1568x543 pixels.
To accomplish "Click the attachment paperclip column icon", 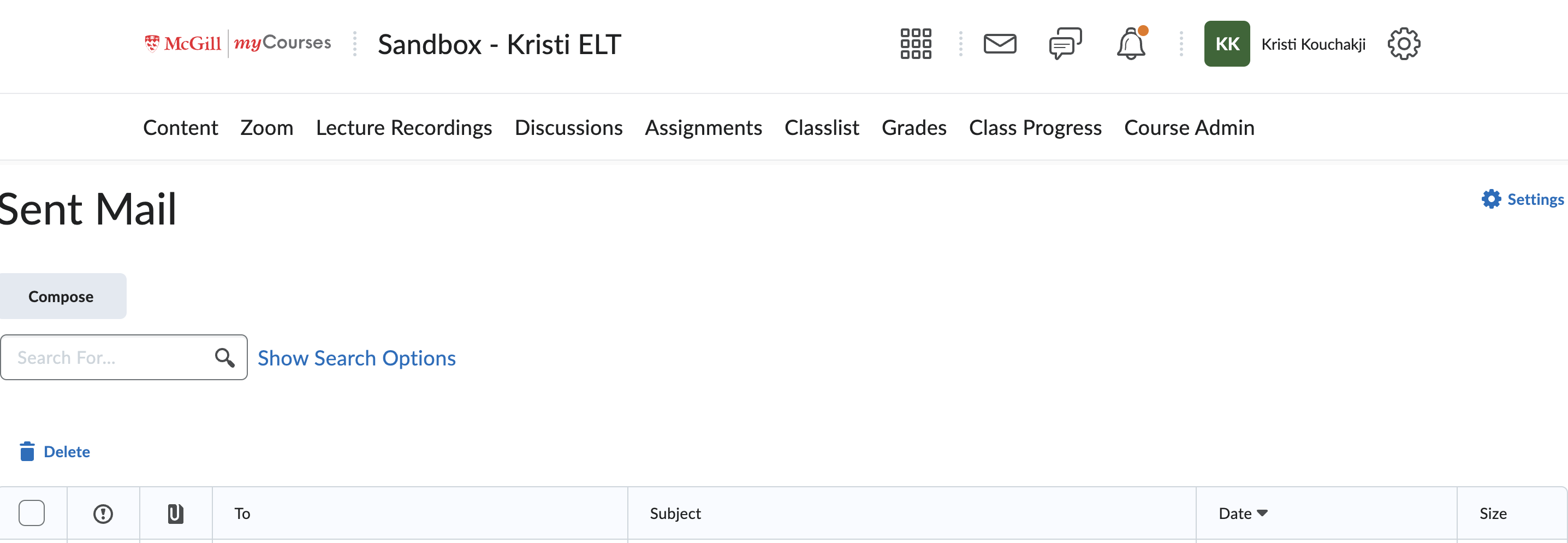I will (175, 514).
